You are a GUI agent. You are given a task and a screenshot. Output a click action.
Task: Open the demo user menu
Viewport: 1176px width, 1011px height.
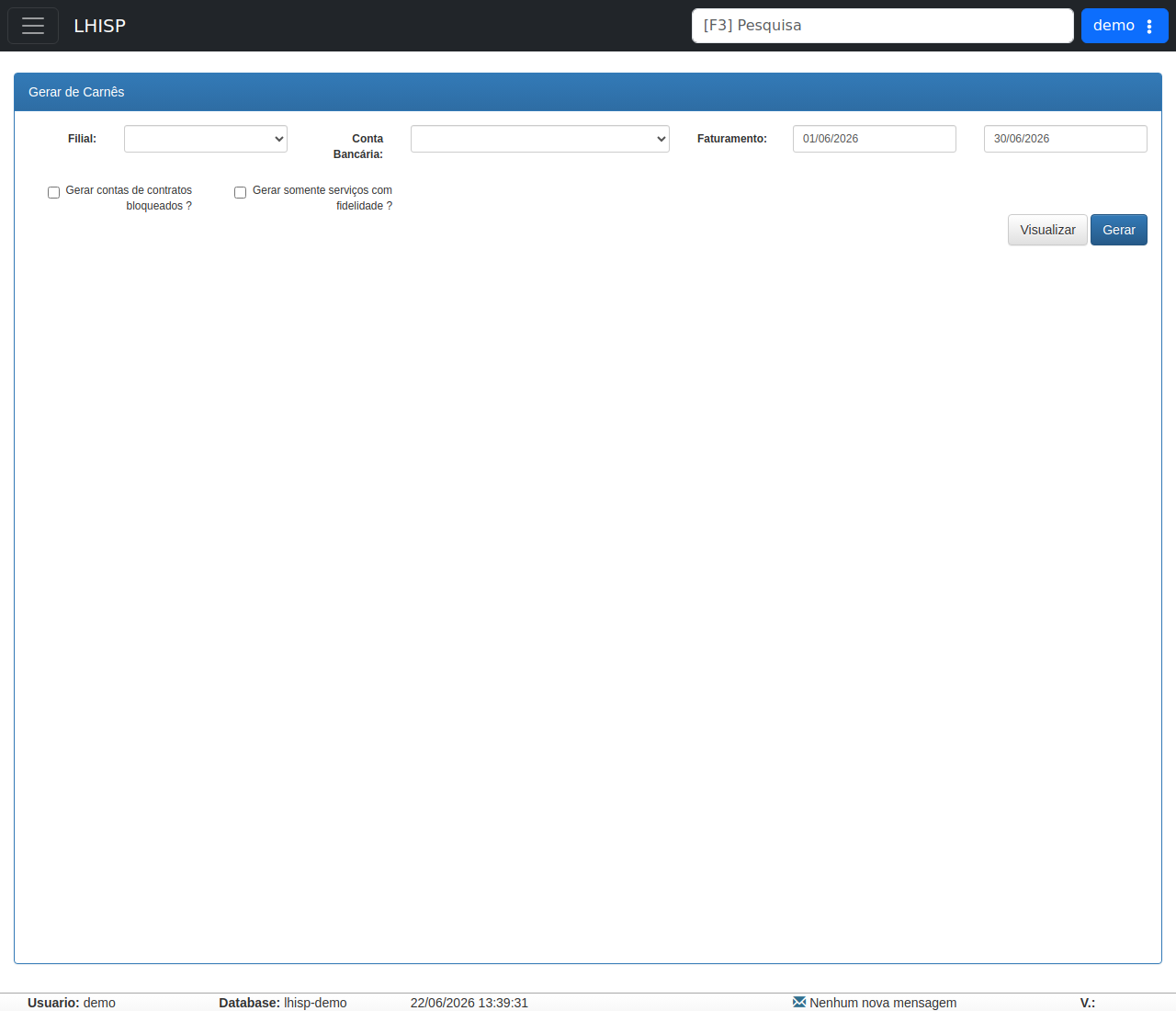[x=1125, y=26]
